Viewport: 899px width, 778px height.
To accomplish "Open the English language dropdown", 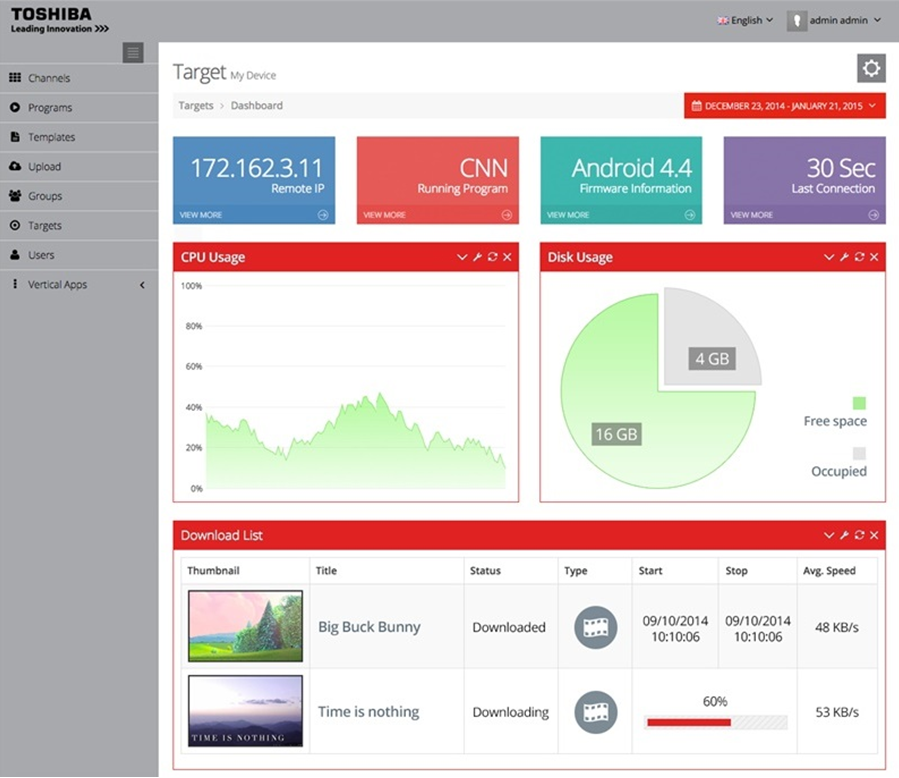I will point(745,20).
